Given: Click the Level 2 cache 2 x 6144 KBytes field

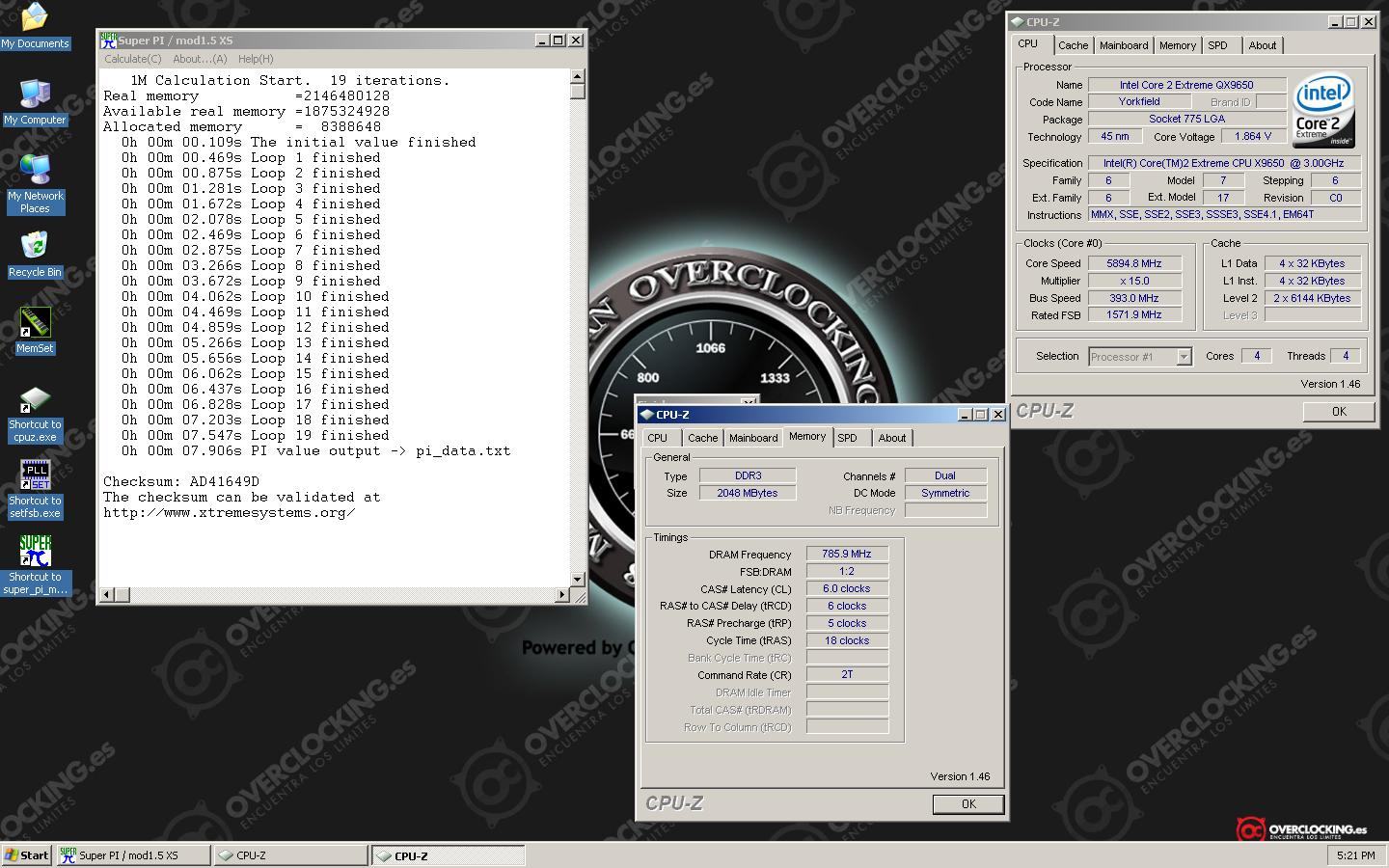Looking at the screenshot, I should click(x=1312, y=298).
